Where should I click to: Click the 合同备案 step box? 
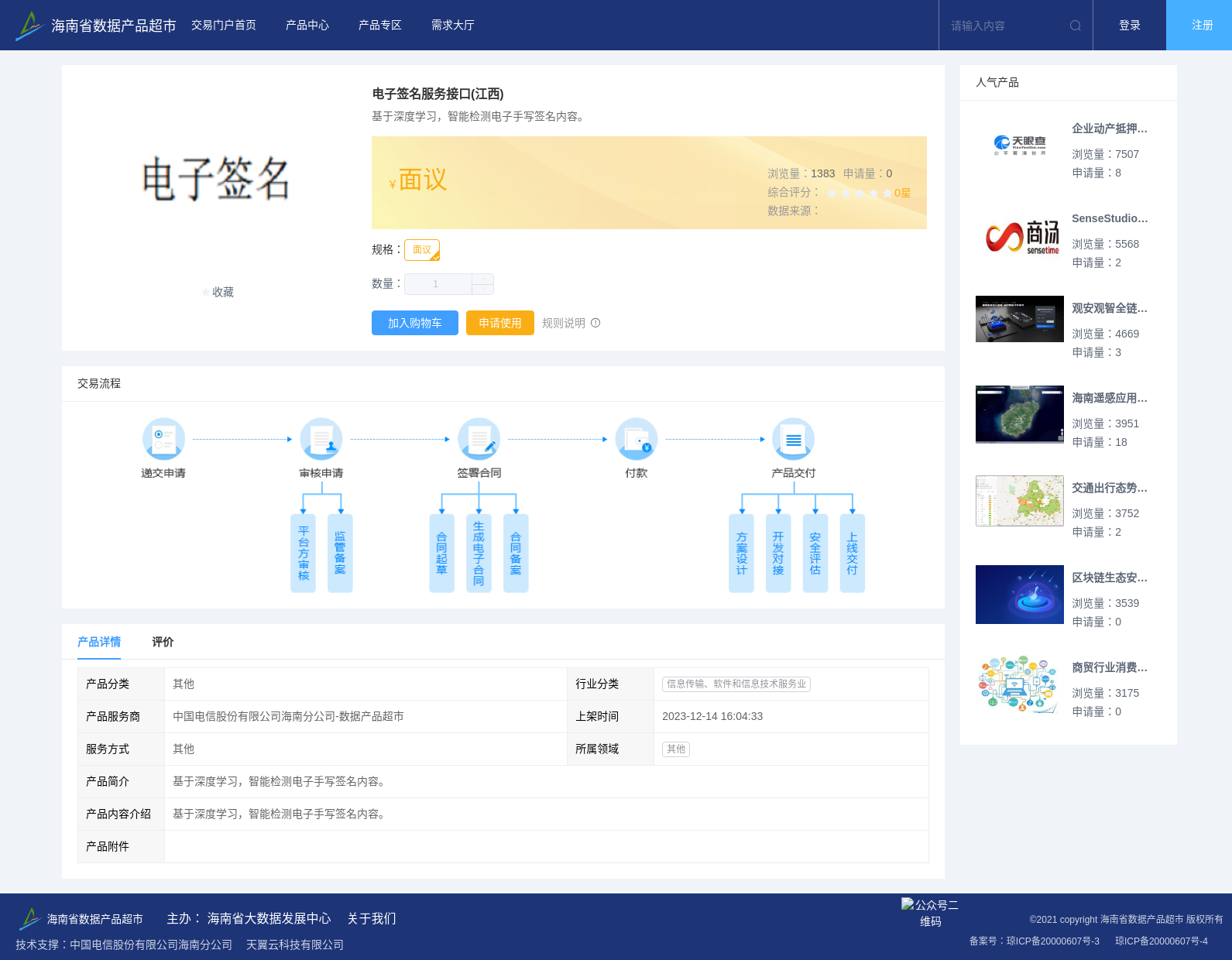[516, 554]
